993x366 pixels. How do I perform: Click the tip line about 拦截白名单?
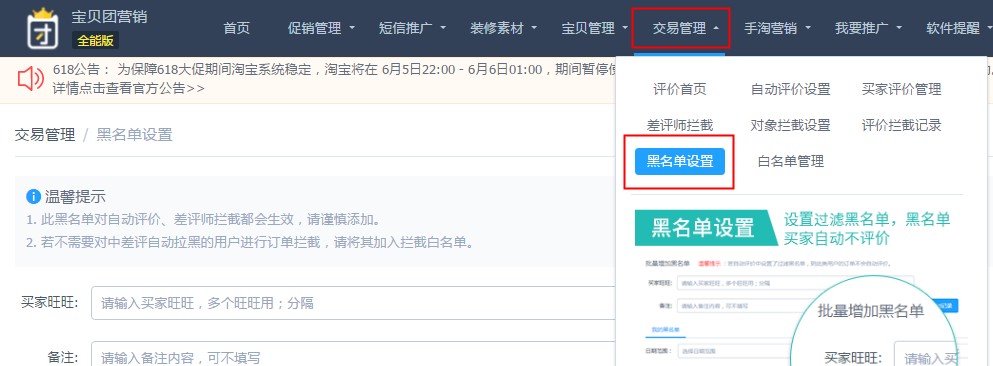coord(250,243)
